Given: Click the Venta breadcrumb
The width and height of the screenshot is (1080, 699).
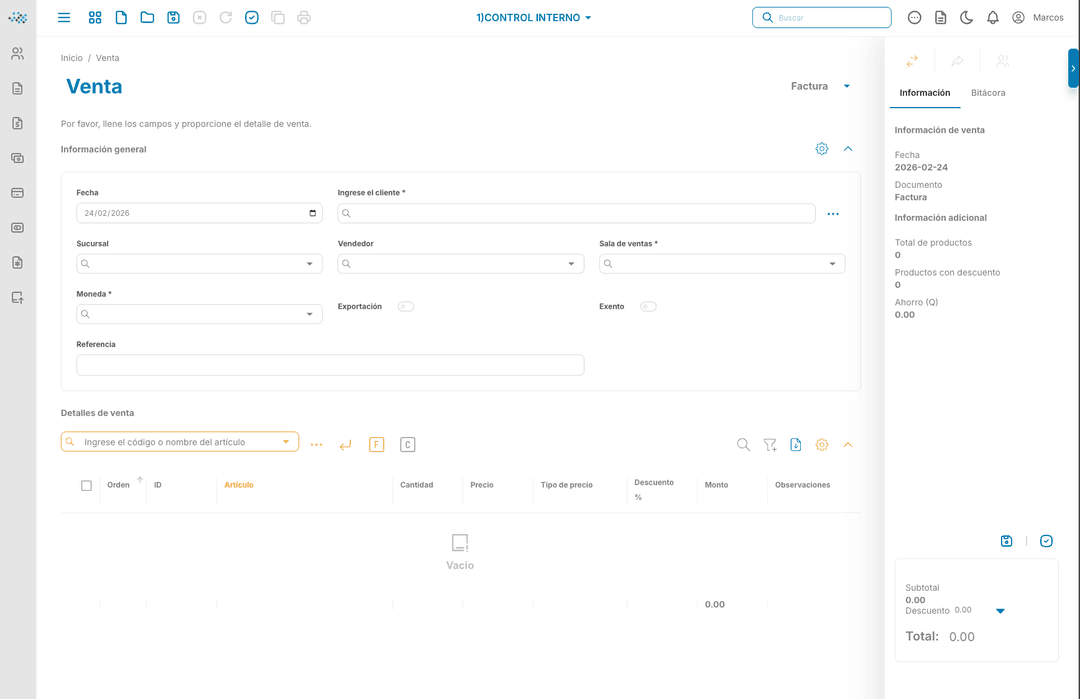Looking at the screenshot, I should [107, 58].
